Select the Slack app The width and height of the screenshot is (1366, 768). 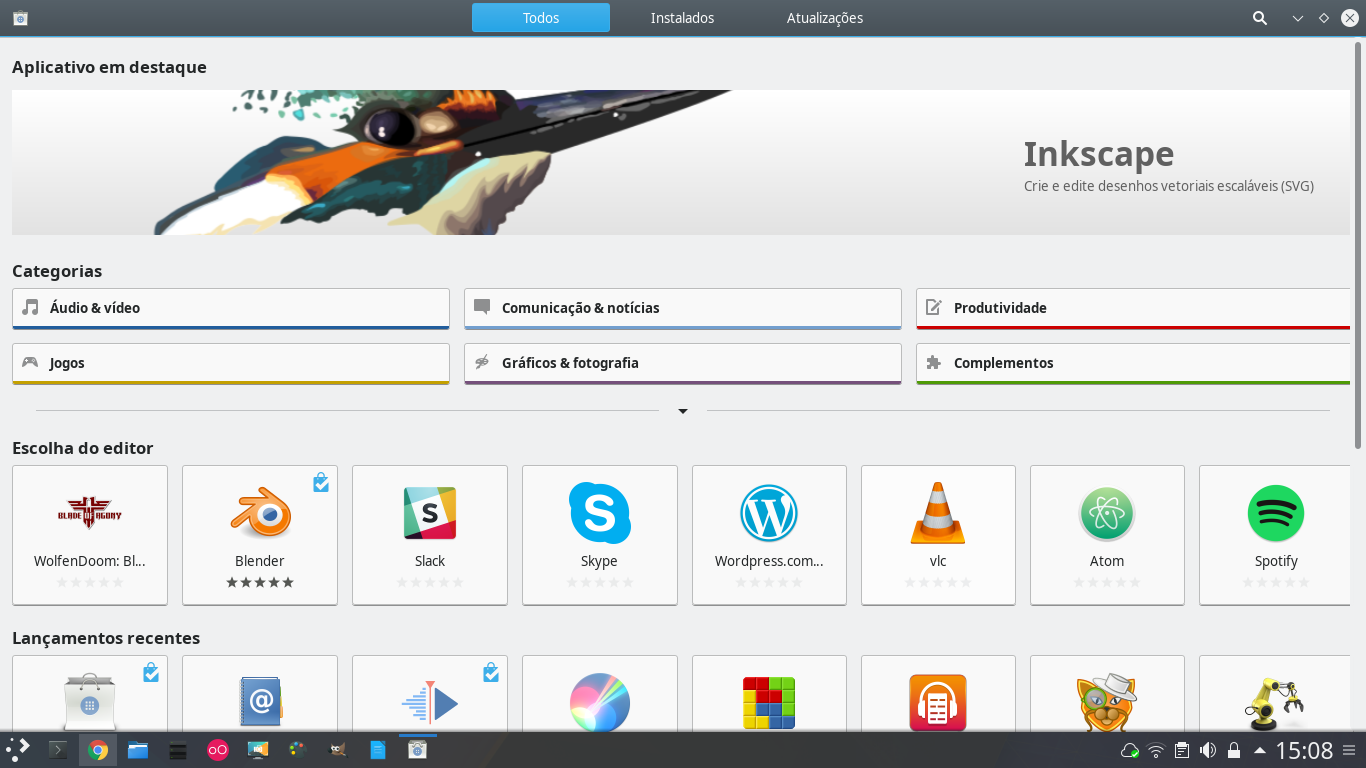tap(430, 535)
